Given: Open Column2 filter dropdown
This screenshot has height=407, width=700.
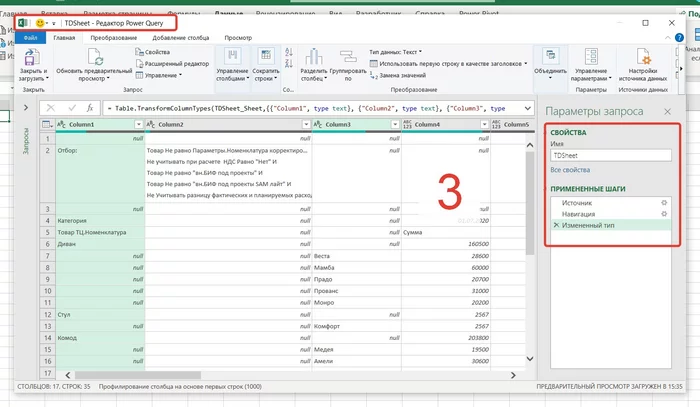Looking at the screenshot, I should click(x=306, y=125).
